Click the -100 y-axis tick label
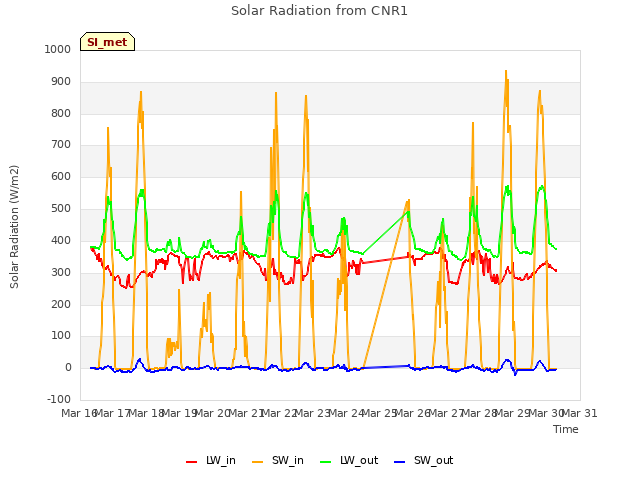This screenshot has width=640, height=480. tap(59, 399)
